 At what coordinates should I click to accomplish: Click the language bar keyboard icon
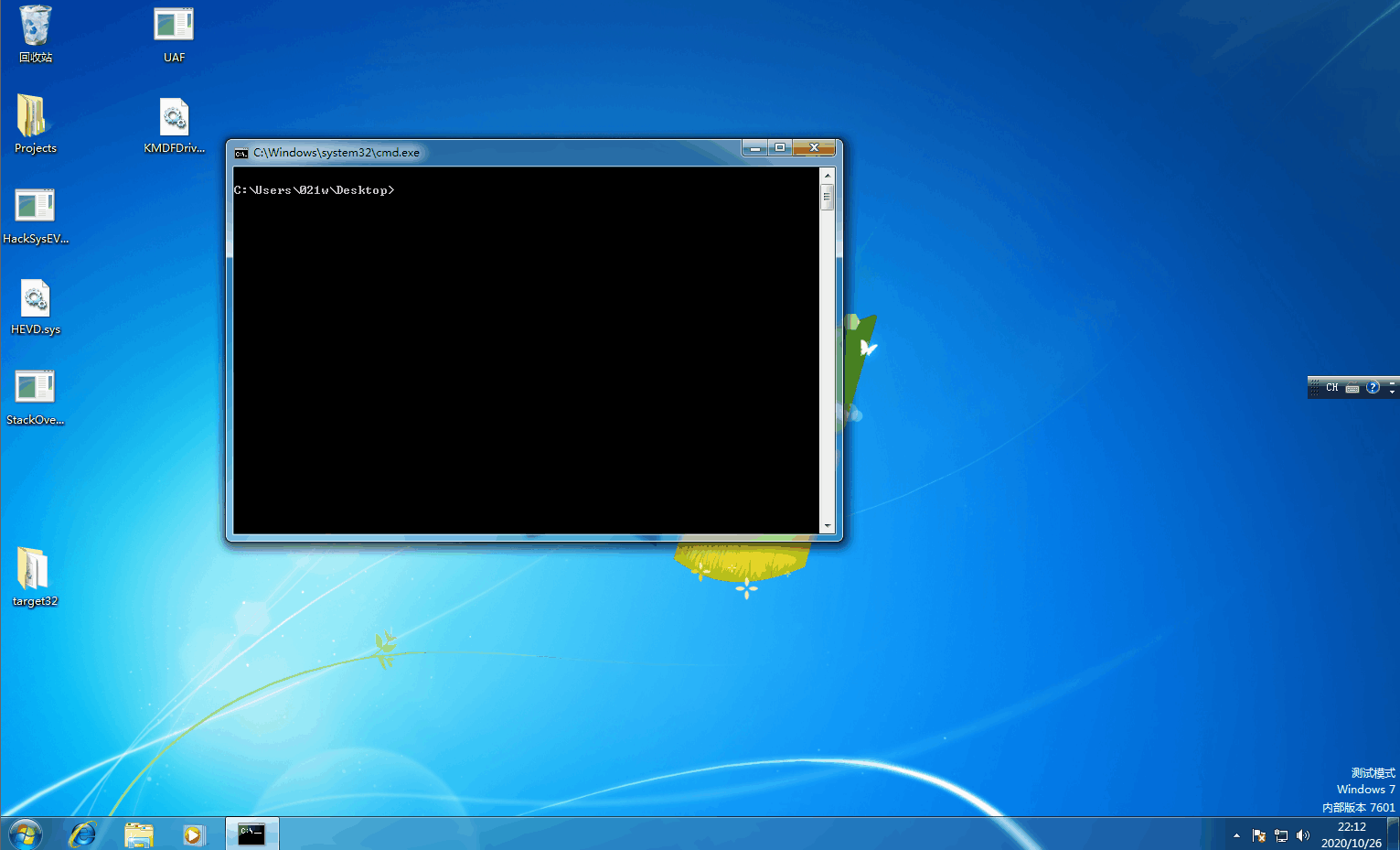[x=1352, y=388]
